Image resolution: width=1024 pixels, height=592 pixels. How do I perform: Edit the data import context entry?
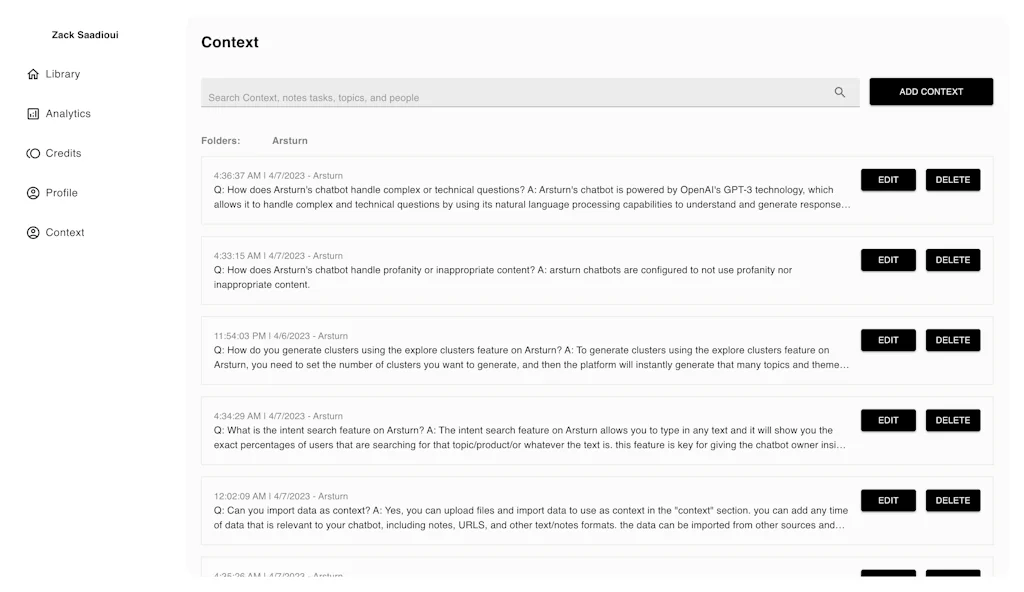(x=888, y=500)
